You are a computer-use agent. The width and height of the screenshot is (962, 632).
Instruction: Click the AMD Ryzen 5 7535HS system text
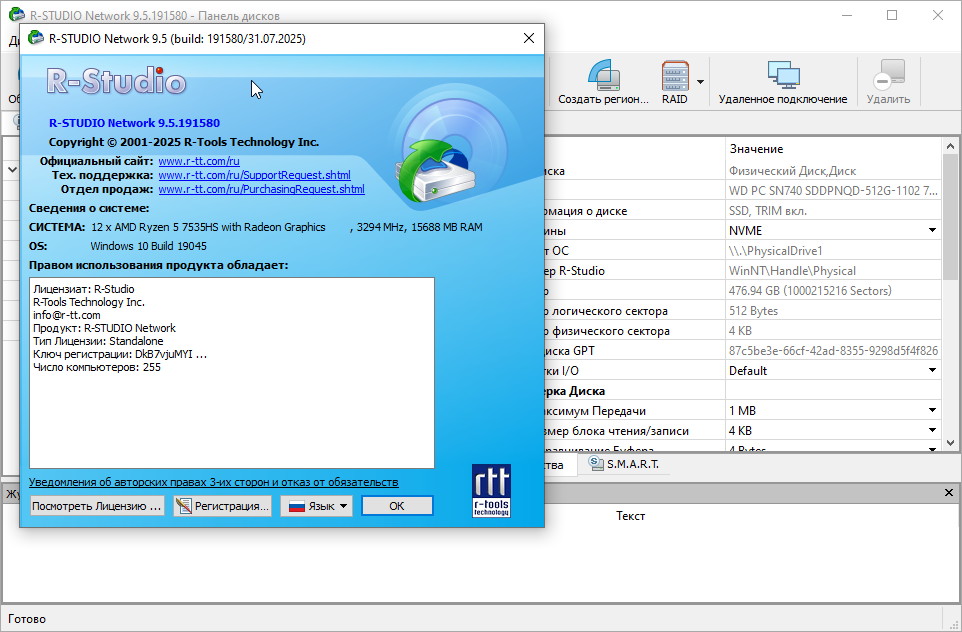coord(209,227)
